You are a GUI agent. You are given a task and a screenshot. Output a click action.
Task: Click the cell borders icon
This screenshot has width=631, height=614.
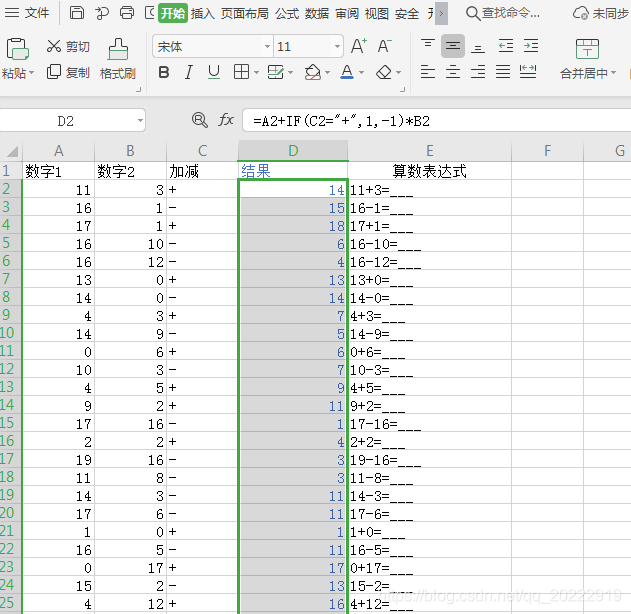[241, 72]
